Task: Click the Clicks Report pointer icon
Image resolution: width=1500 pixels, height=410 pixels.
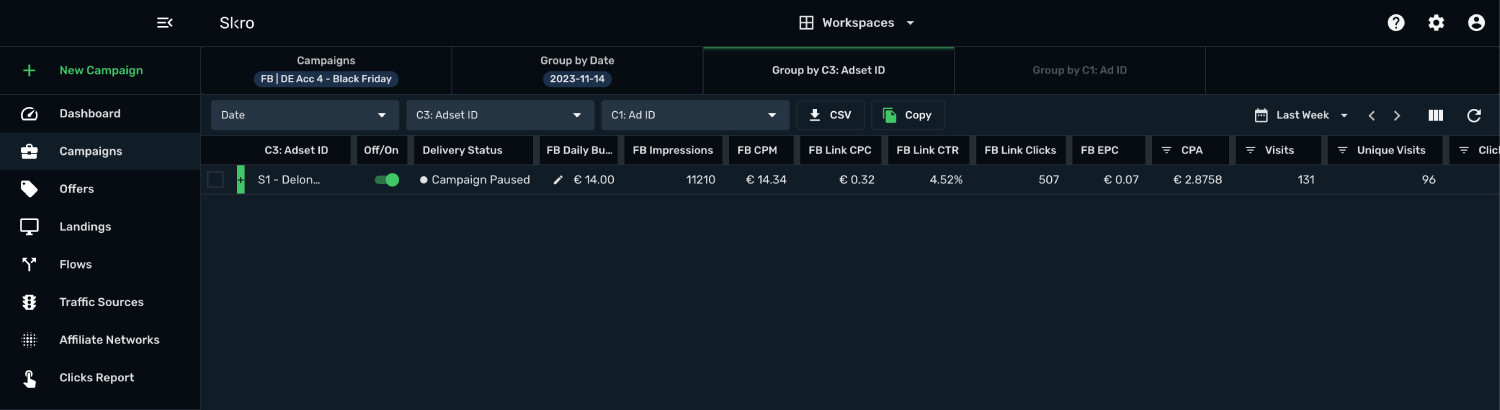Action: pos(29,378)
